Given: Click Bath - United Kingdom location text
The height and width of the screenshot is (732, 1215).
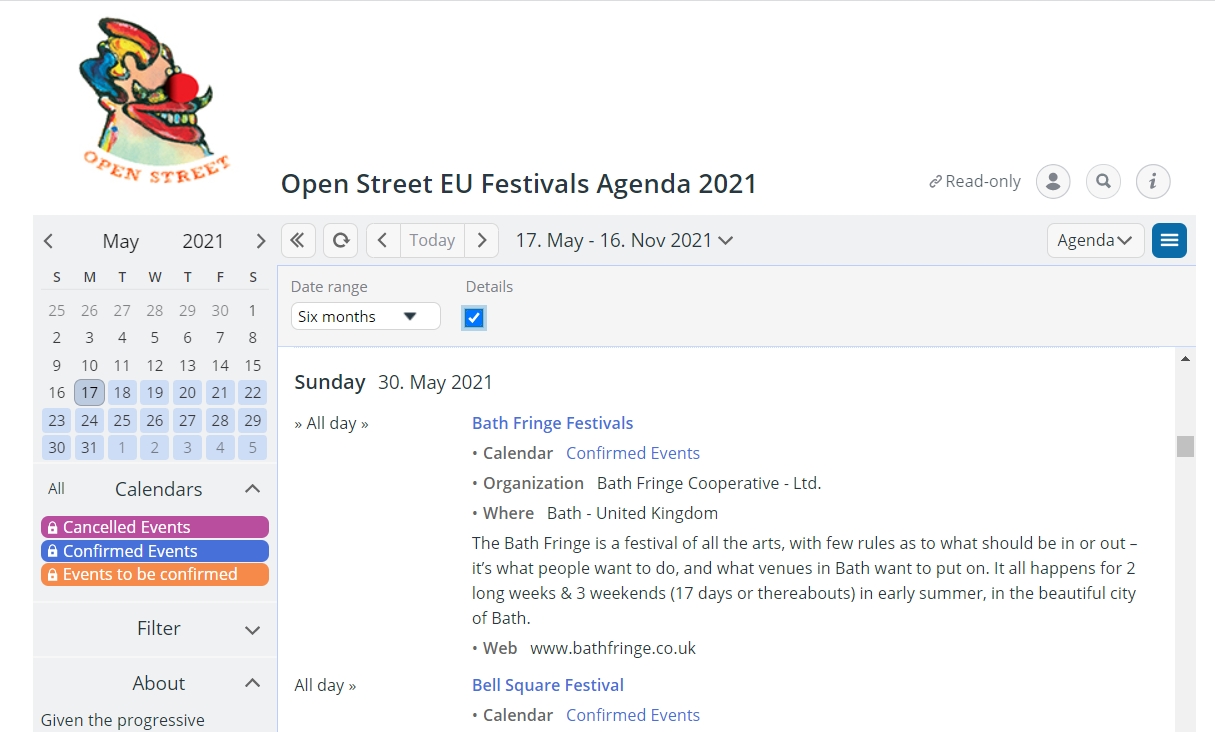Looking at the screenshot, I should pos(632,513).
